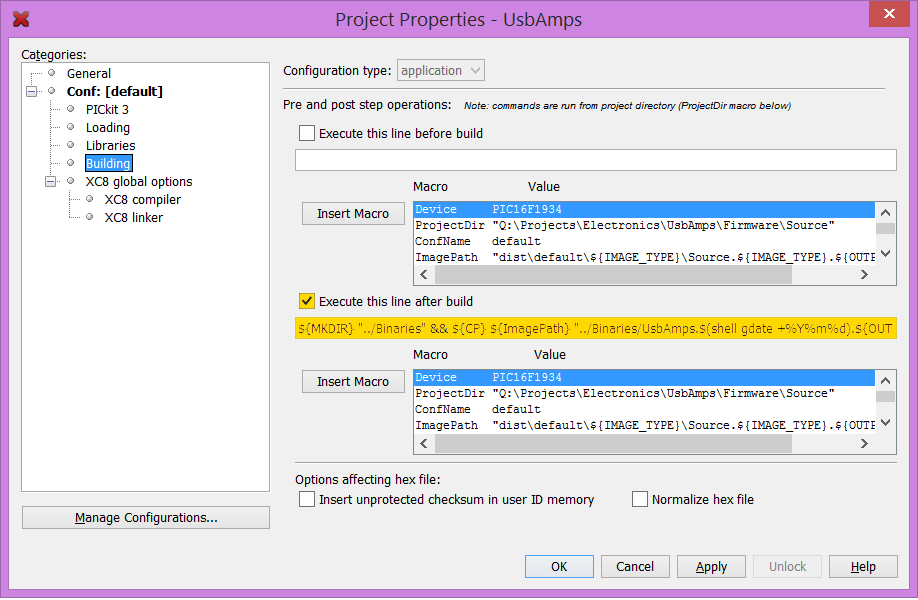
Task: Enable the Normalize hex file option
Action: click(x=640, y=499)
